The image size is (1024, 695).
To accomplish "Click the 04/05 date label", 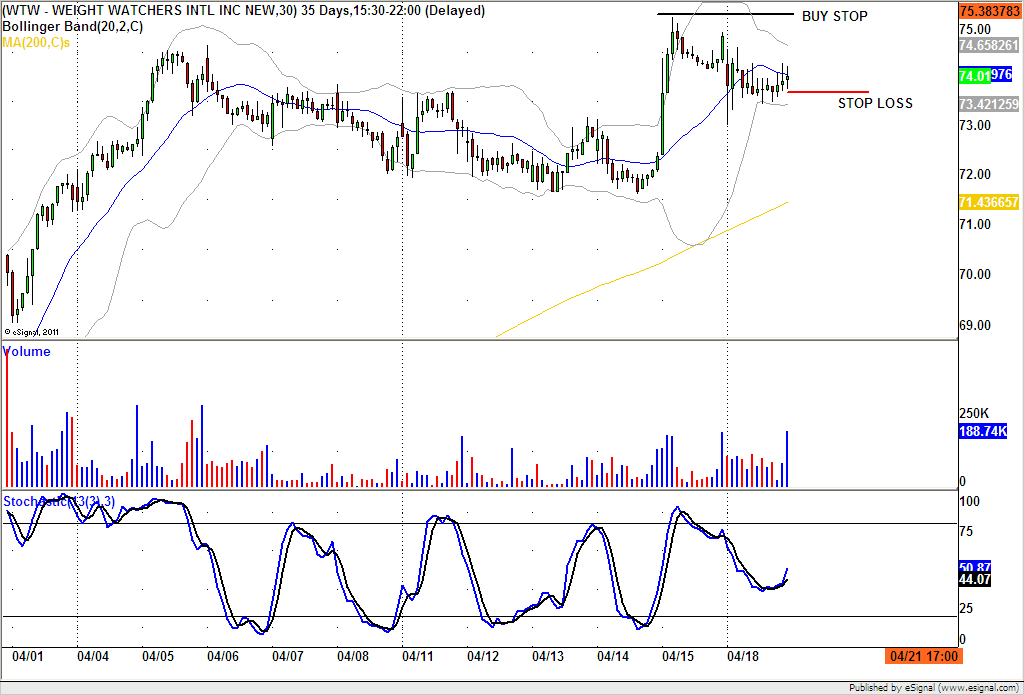I will tap(158, 656).
